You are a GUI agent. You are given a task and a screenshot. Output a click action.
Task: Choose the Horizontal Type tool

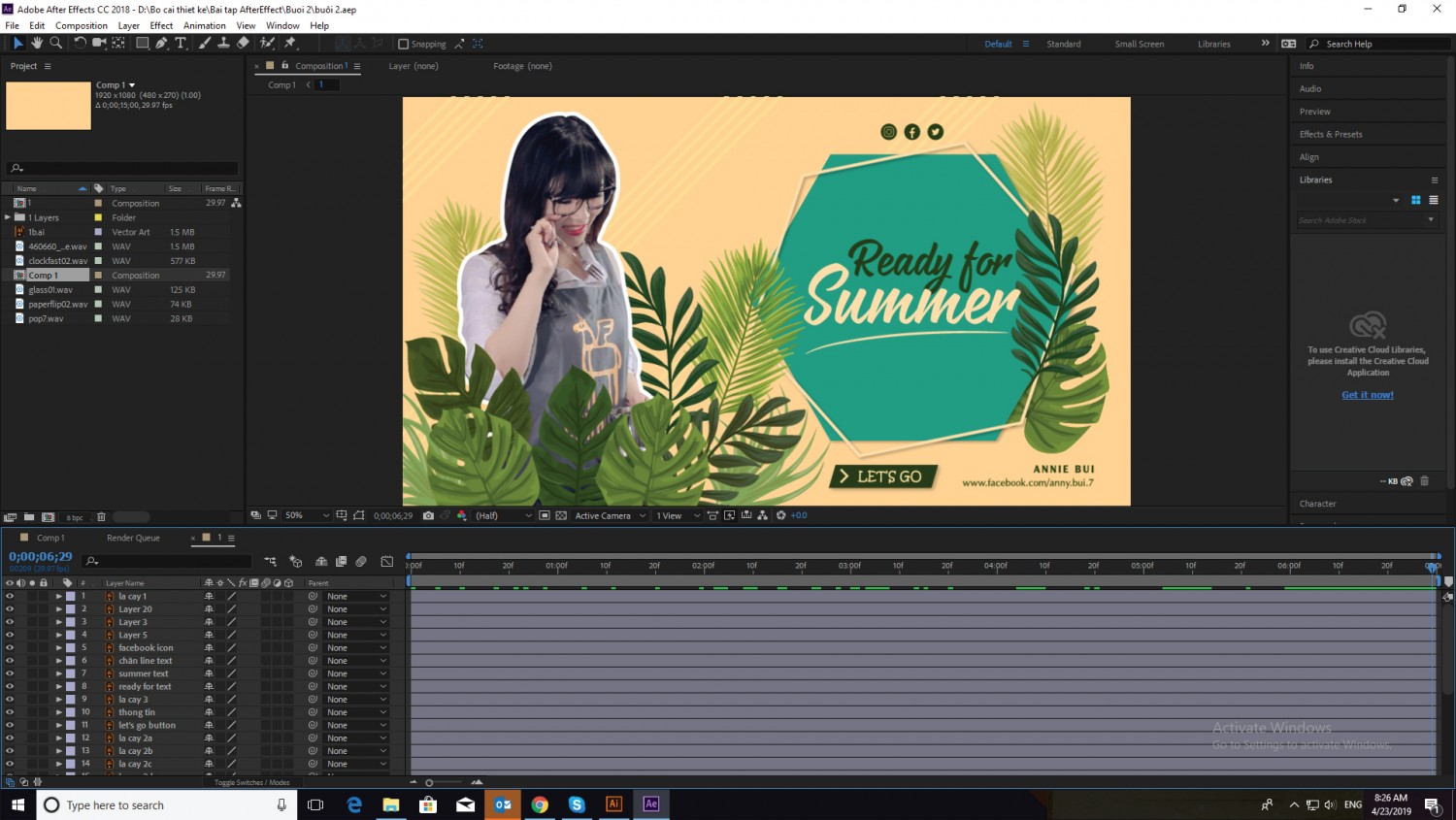click(181, 43)
